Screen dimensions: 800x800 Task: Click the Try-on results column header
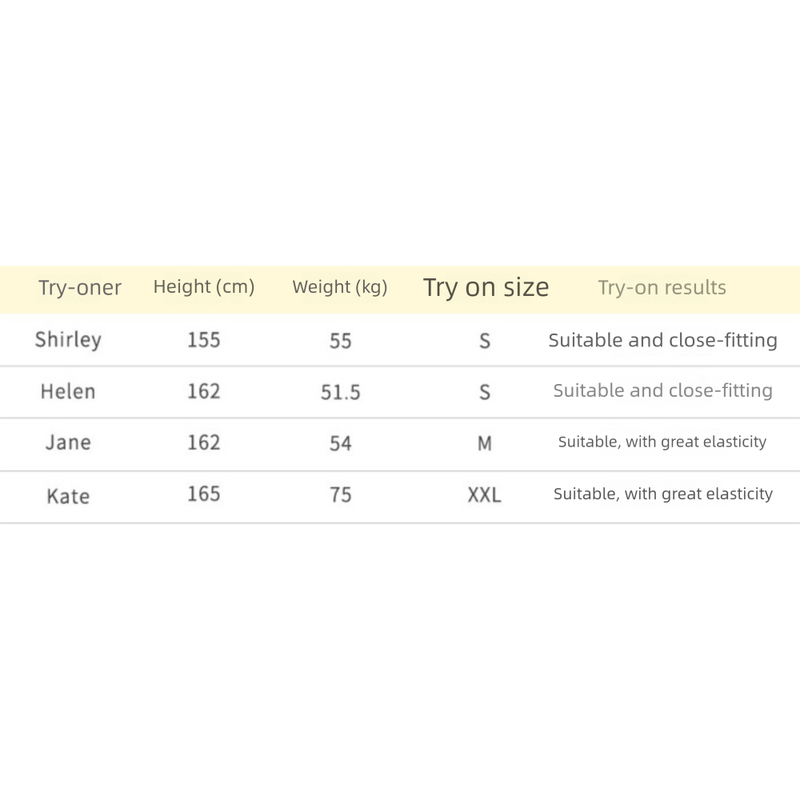point(662,288)
